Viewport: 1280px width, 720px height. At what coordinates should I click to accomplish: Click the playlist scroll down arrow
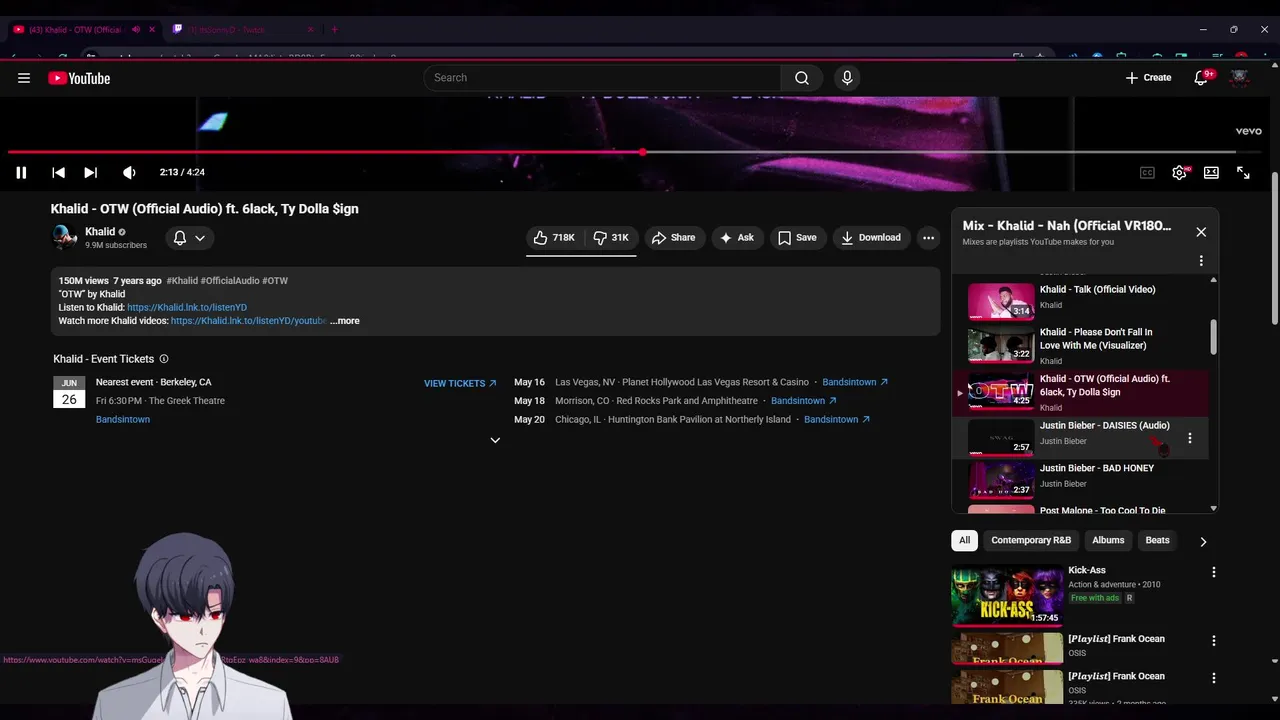pyautogui.click(x=1214, y=508)
